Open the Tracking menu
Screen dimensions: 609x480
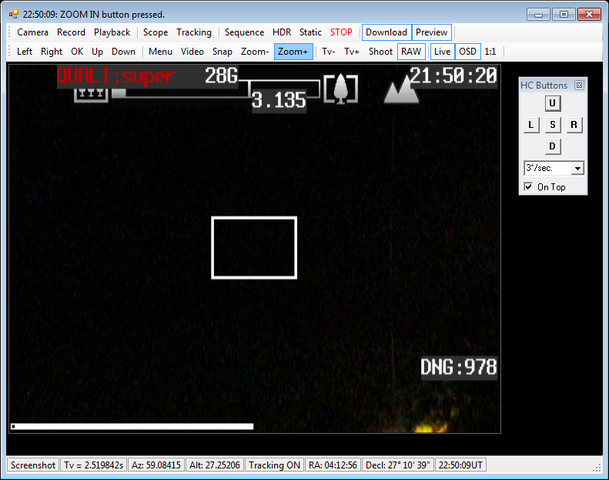(x=194, y=32)
